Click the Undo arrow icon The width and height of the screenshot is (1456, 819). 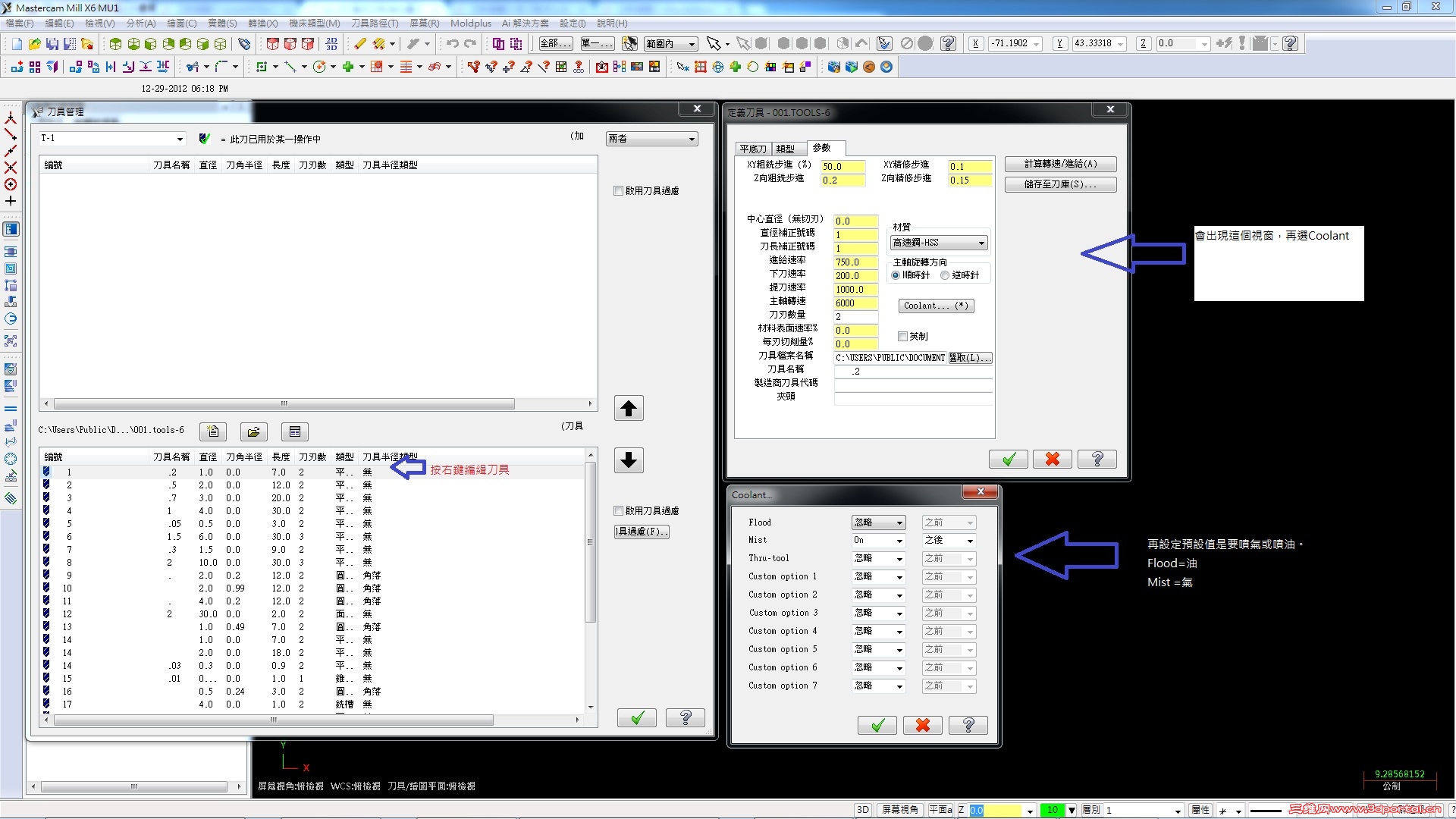[x=452, y=44]
